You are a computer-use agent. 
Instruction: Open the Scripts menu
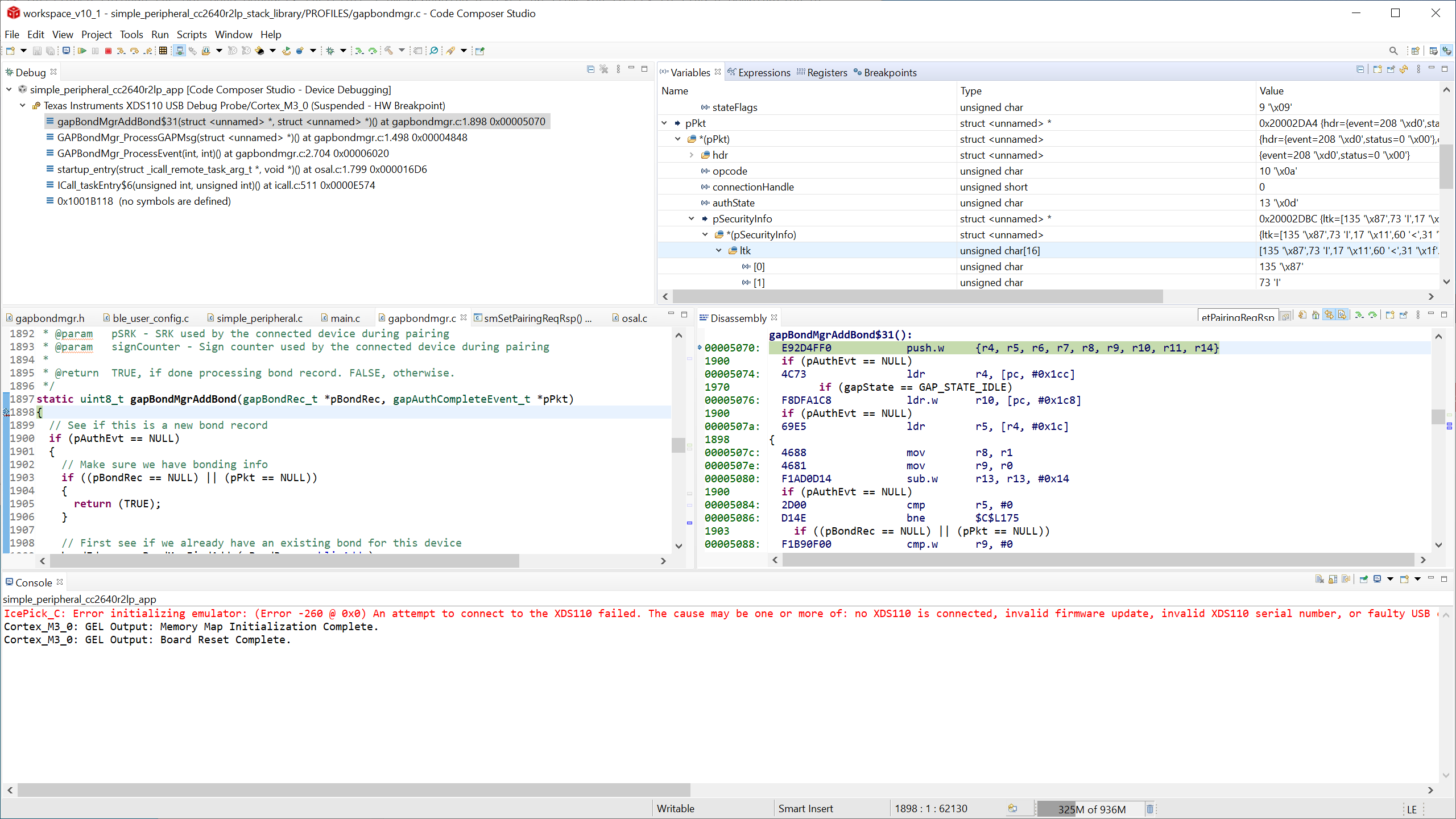[x=192, y=34]
